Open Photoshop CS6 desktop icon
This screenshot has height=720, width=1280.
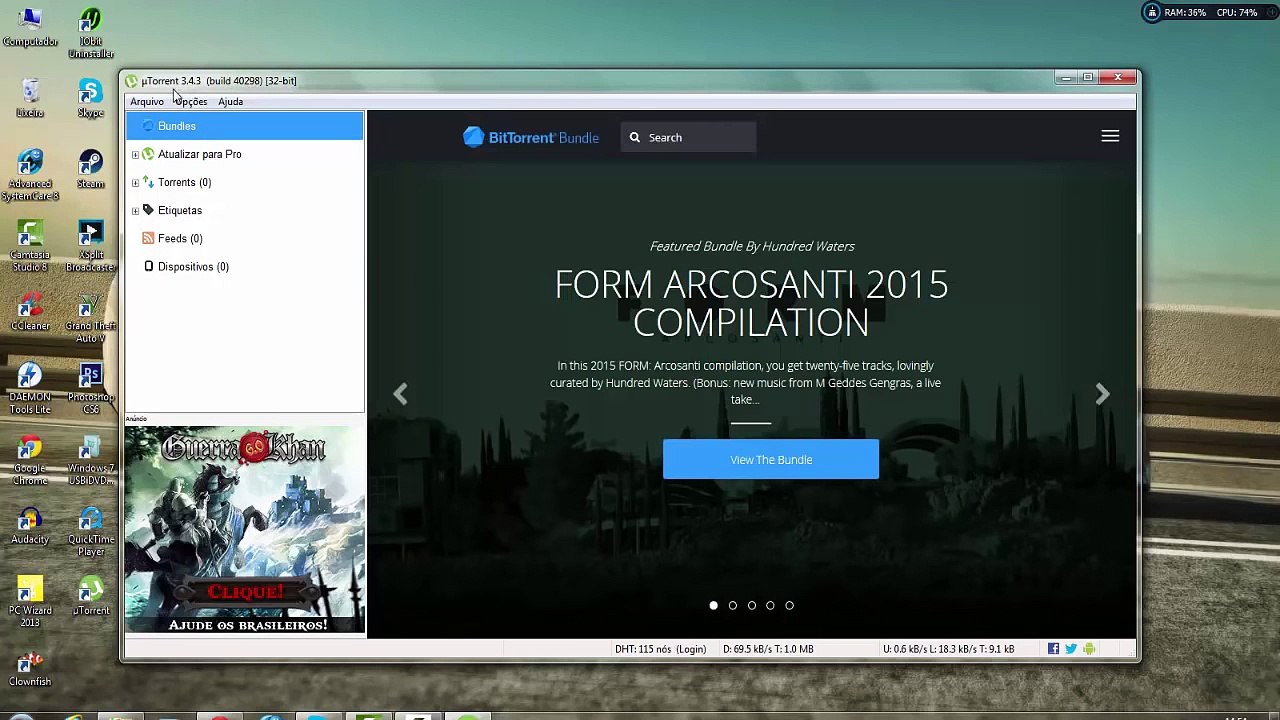[x=90, y=388]
